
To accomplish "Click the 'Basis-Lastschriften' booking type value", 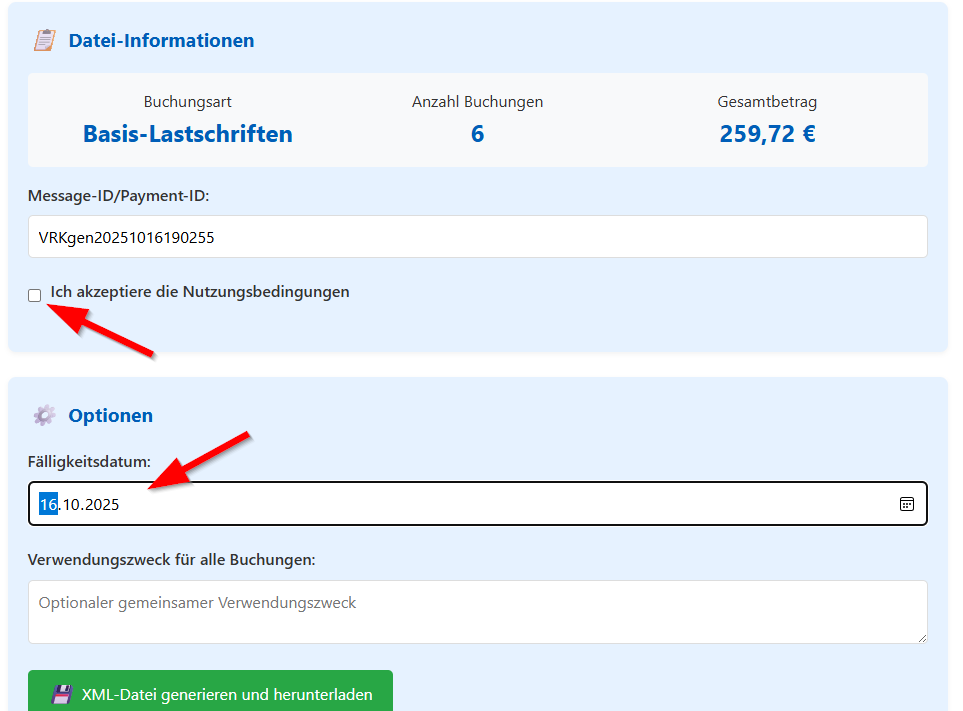I will (188, 134).
